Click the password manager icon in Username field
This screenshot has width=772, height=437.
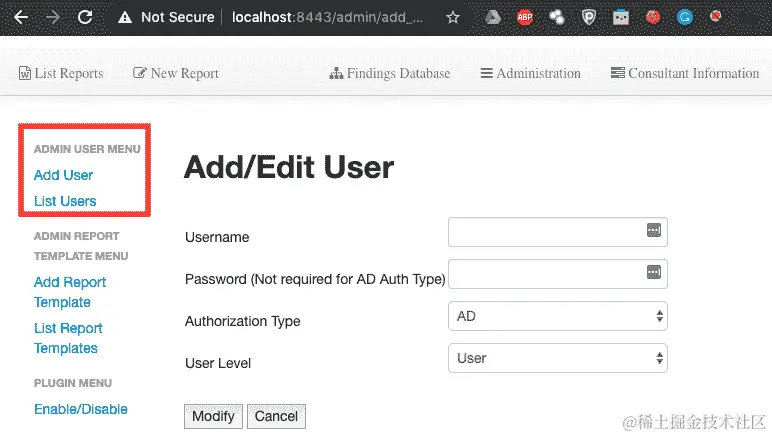coord(653,230)
